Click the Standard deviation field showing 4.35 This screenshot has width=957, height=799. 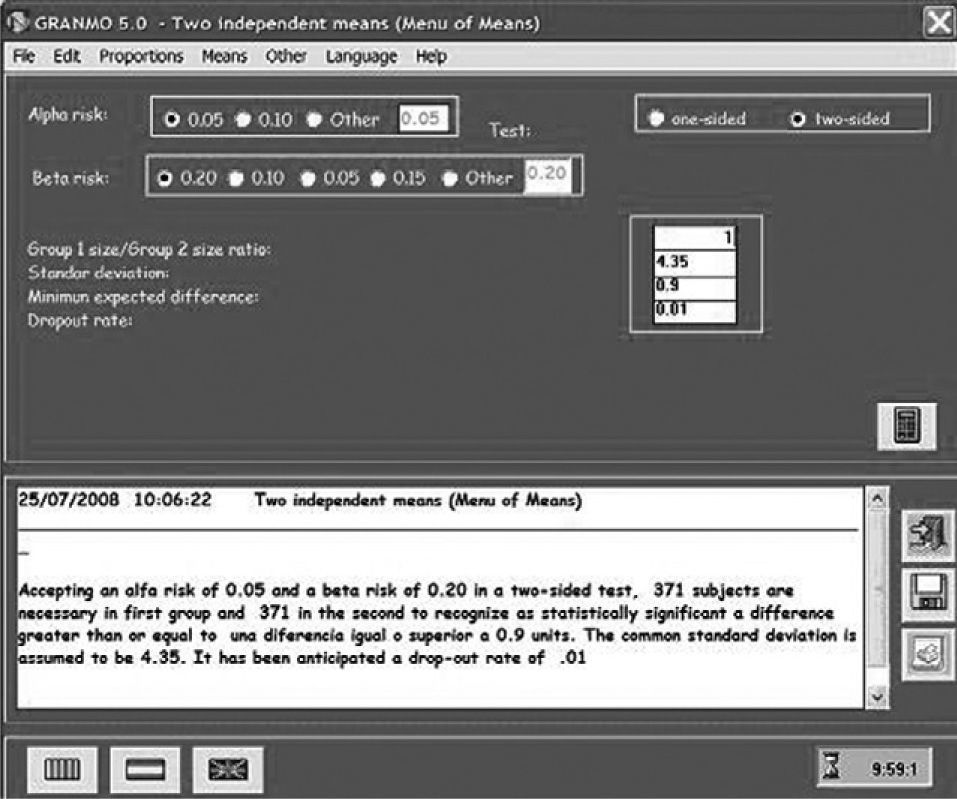(x=693, y=262)
